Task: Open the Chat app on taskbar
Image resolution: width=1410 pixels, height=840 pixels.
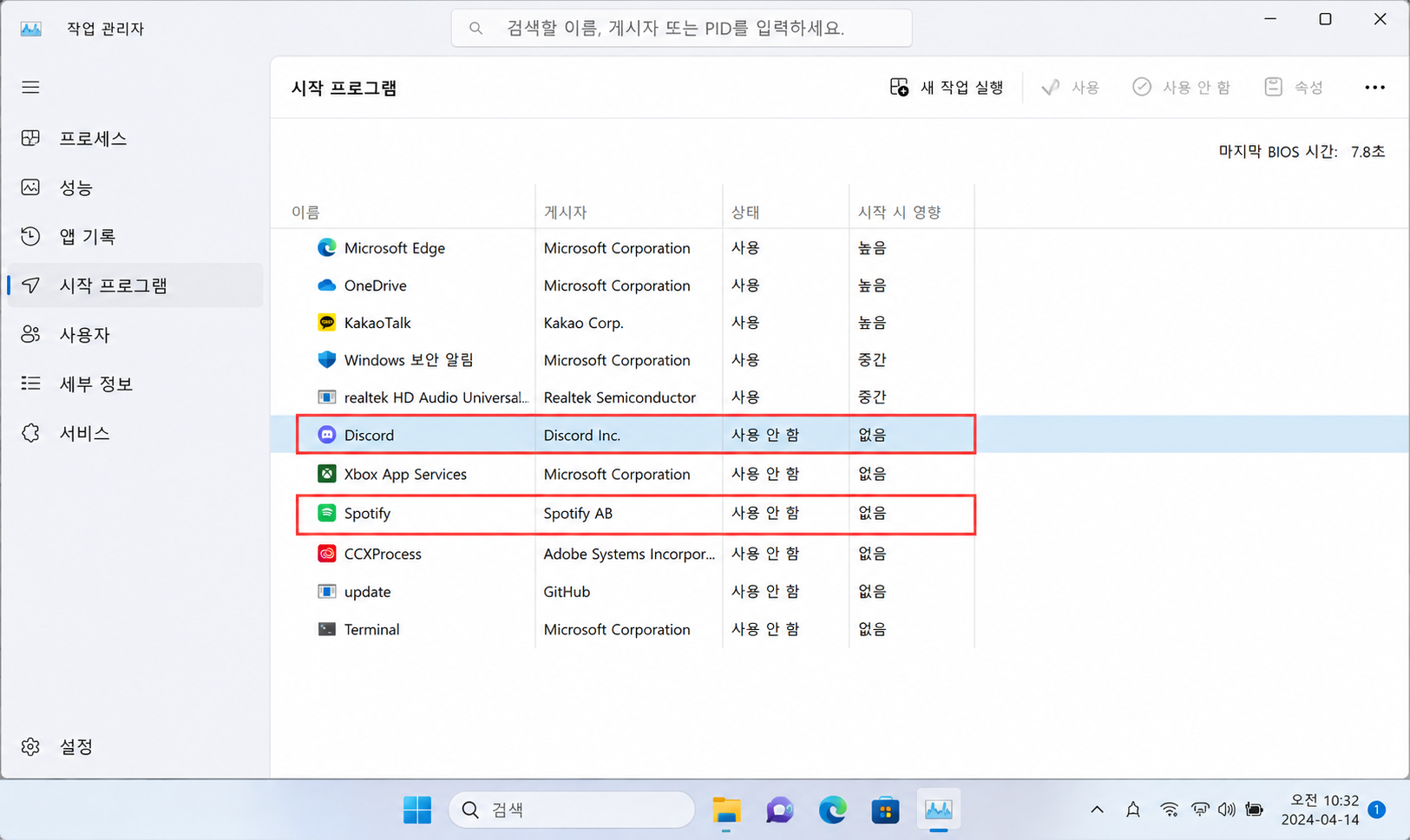Action: [x=779, y=810]
